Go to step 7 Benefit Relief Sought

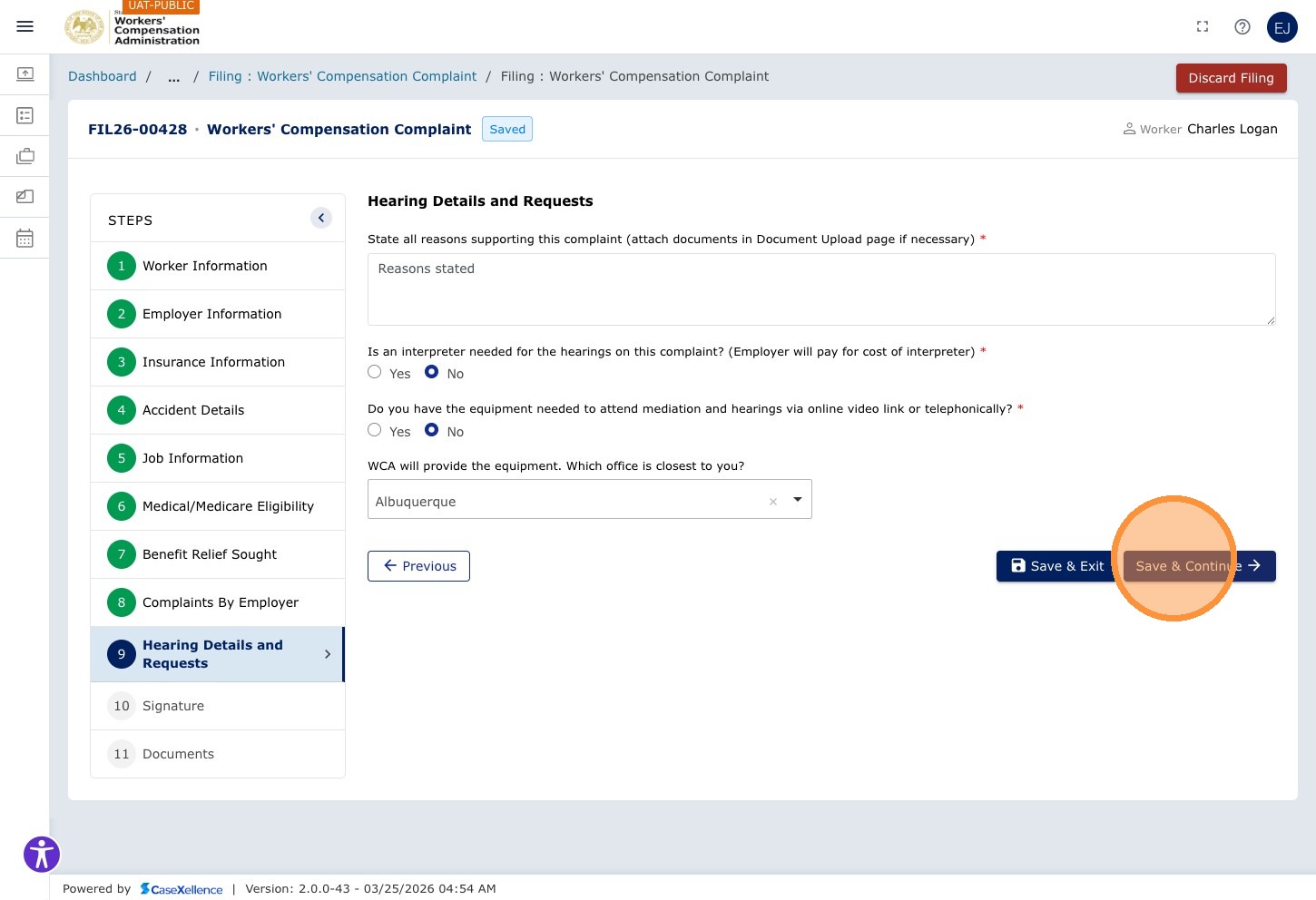click(x=218, y=554)
